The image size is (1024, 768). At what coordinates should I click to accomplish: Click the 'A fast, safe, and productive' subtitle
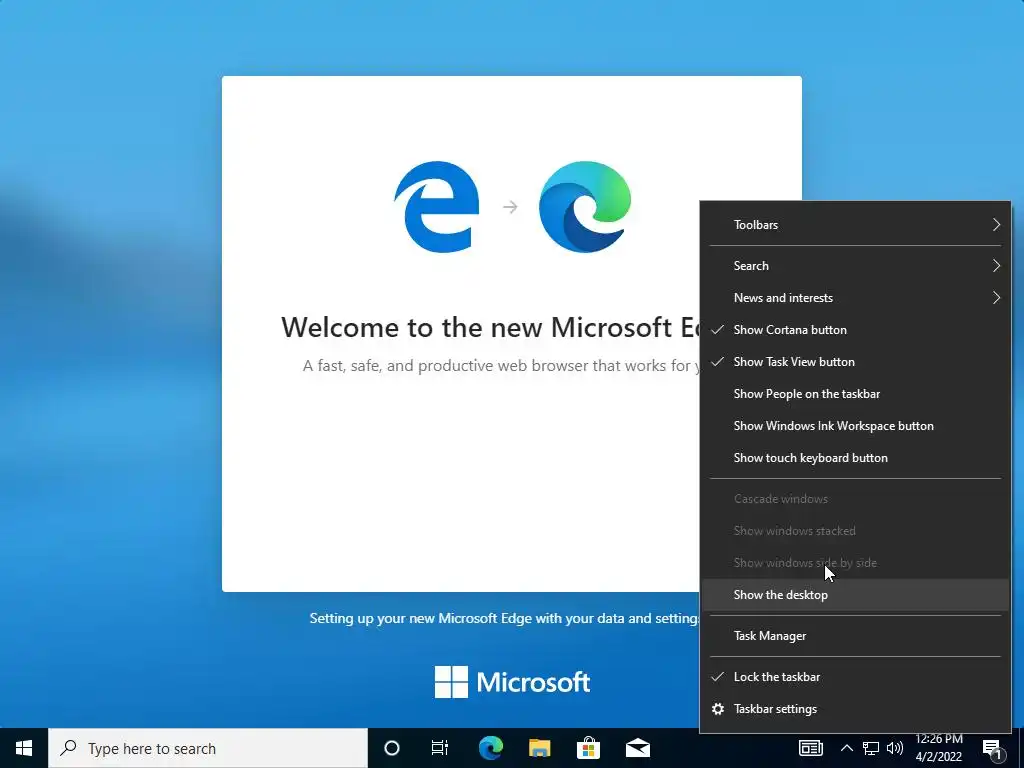click(x=501, y=366)
